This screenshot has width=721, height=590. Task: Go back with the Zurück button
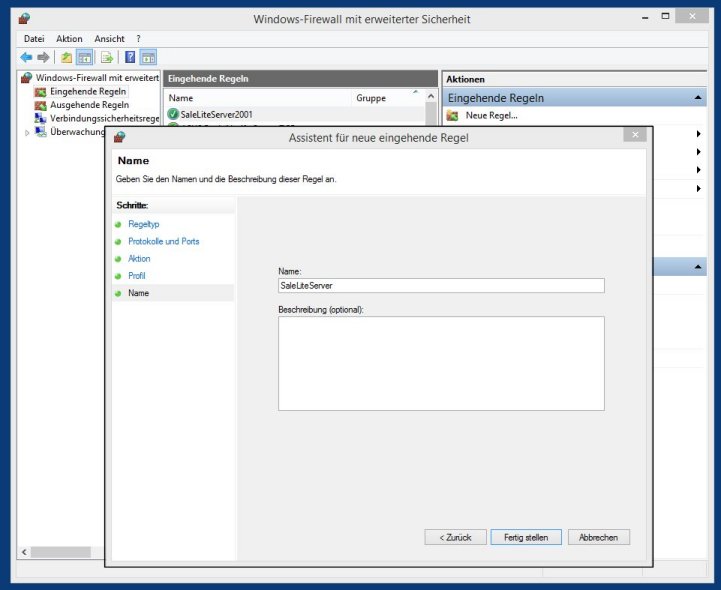(x=455, y=537)
